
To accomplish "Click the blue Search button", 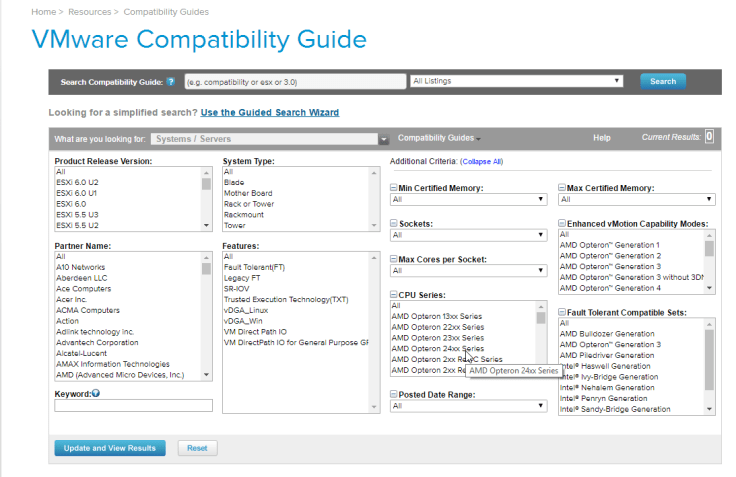I will coord(663,81).
